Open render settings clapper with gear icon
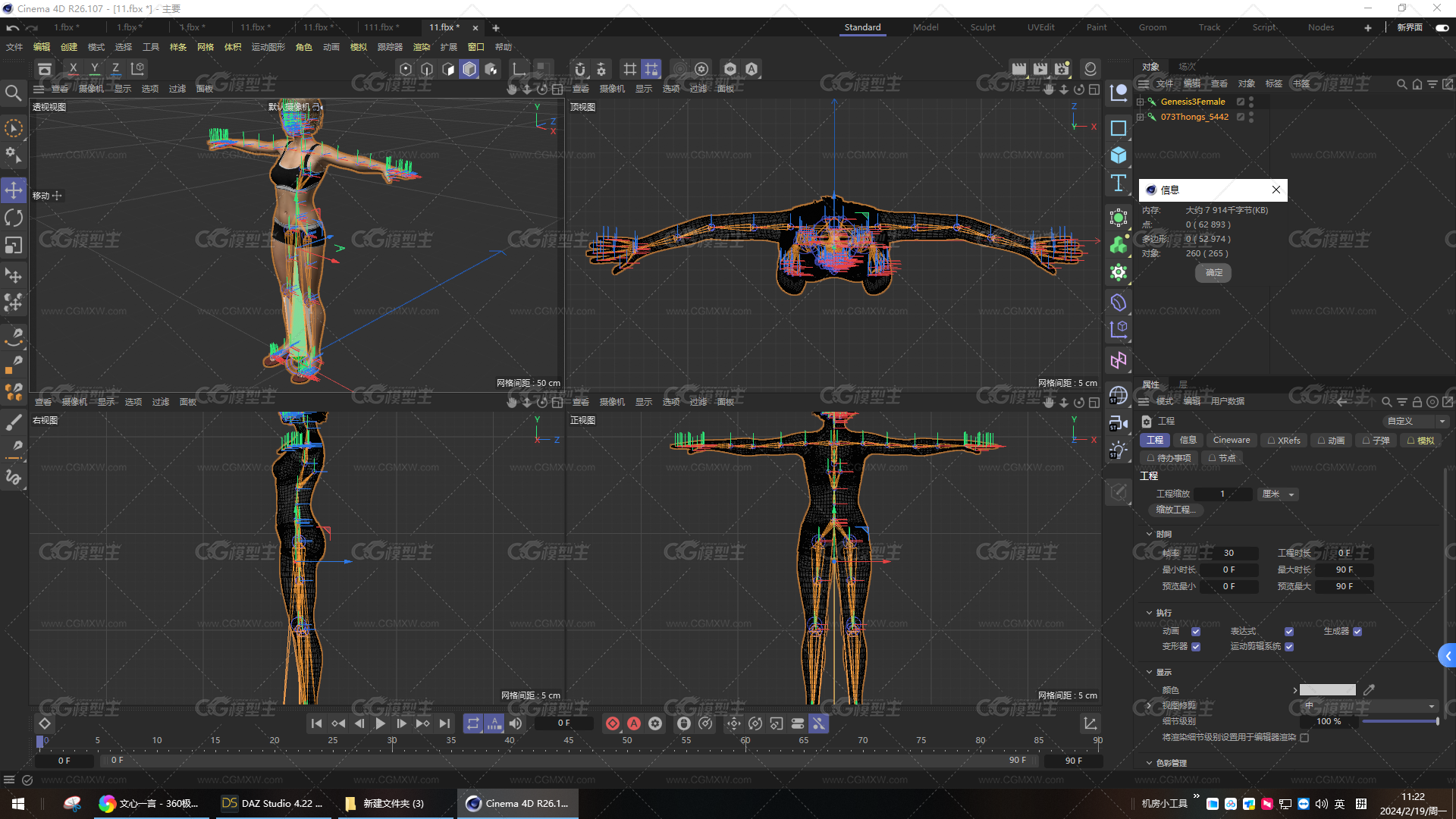Screen dimensions: 1456x819 [x=1062, y=69]
